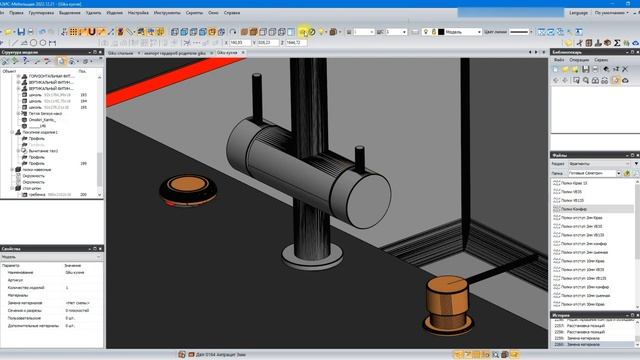Open the Сервис menu in Библиотекарь panel

pyautogui.click(x=601, y=60)
